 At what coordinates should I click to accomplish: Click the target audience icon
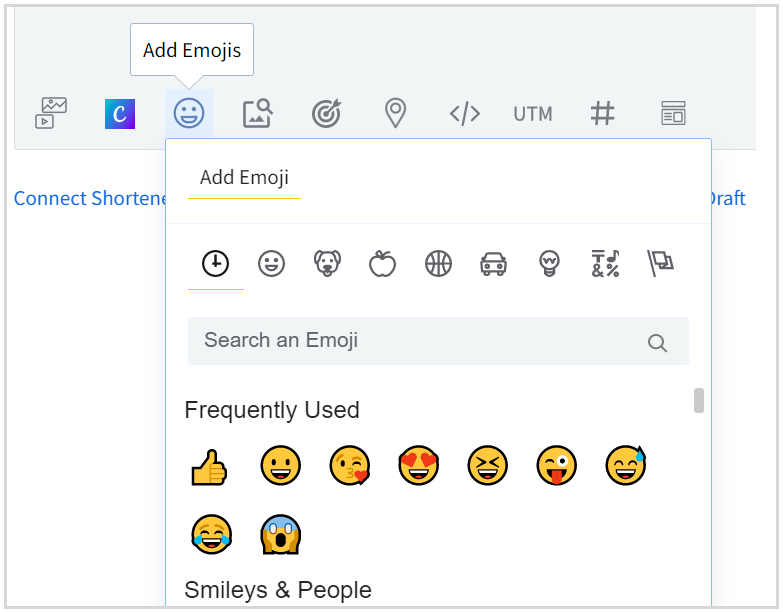click(326, 113)
